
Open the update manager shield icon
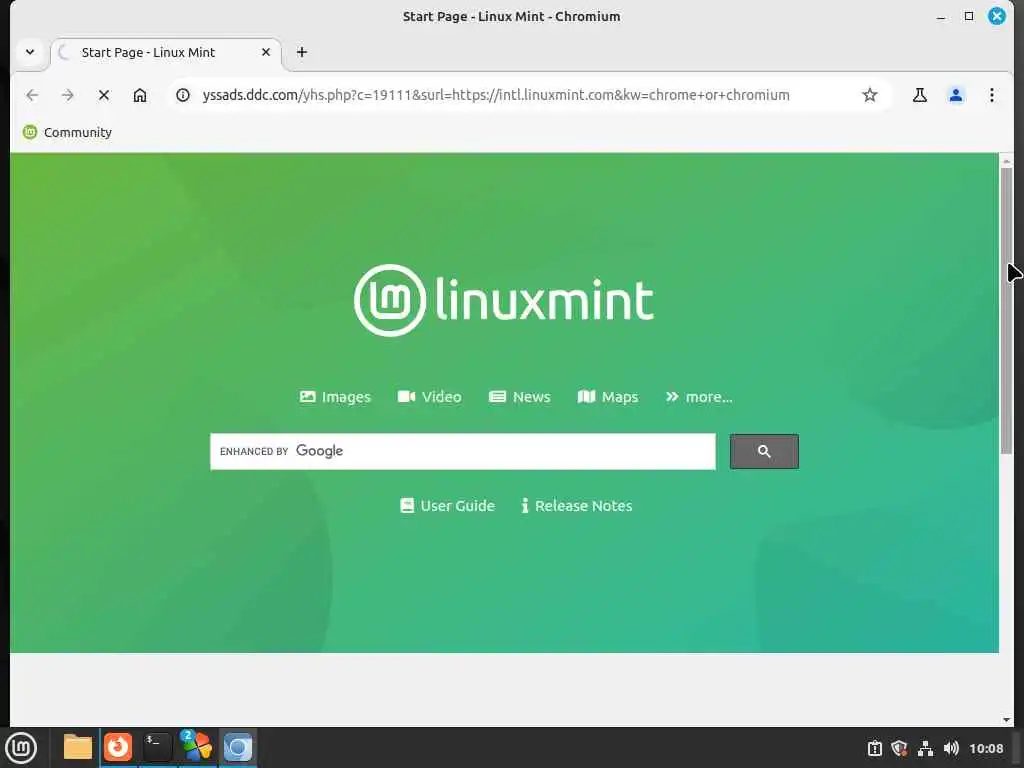pyautogui.click(x=899, y=748)
